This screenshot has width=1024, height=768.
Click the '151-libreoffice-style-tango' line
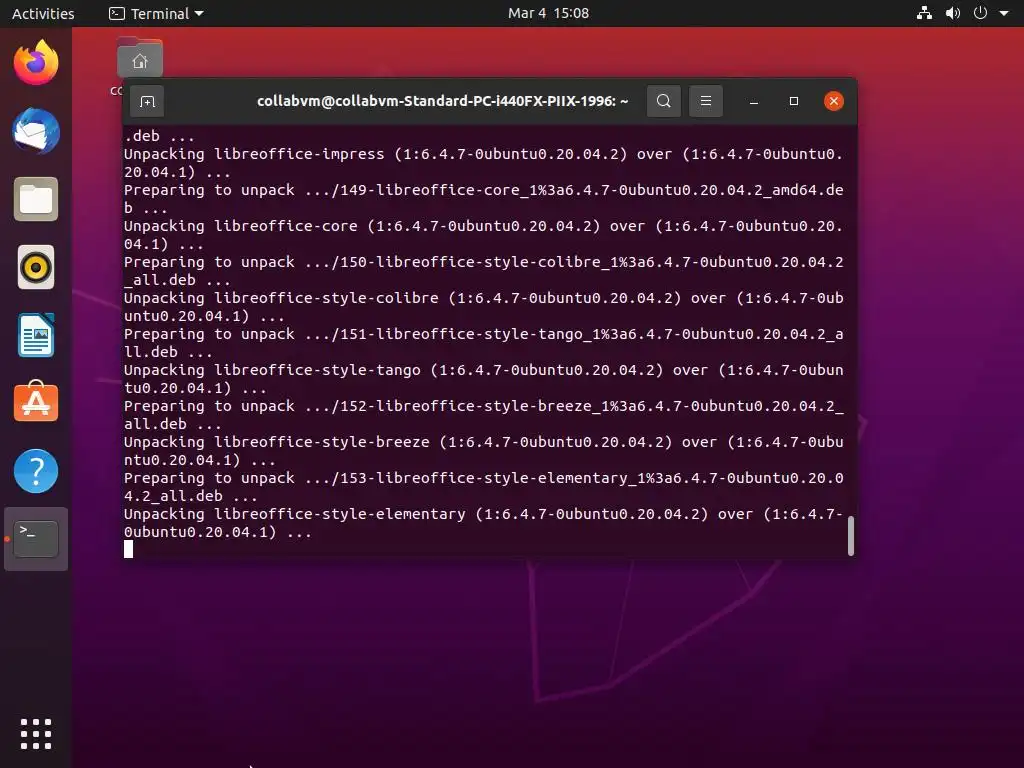click(484, 343)
